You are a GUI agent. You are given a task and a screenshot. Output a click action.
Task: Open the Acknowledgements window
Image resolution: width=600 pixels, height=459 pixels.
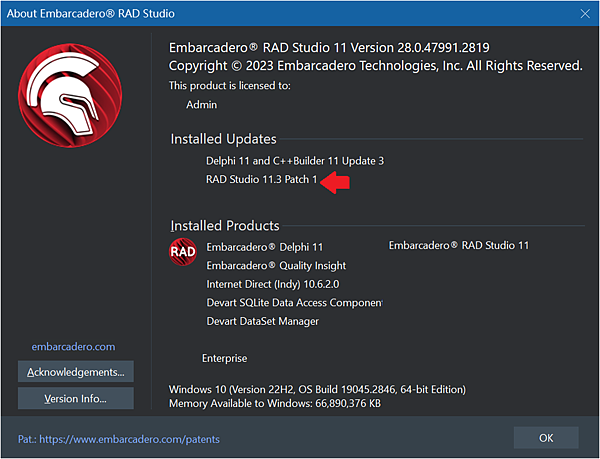coord(75,372)
